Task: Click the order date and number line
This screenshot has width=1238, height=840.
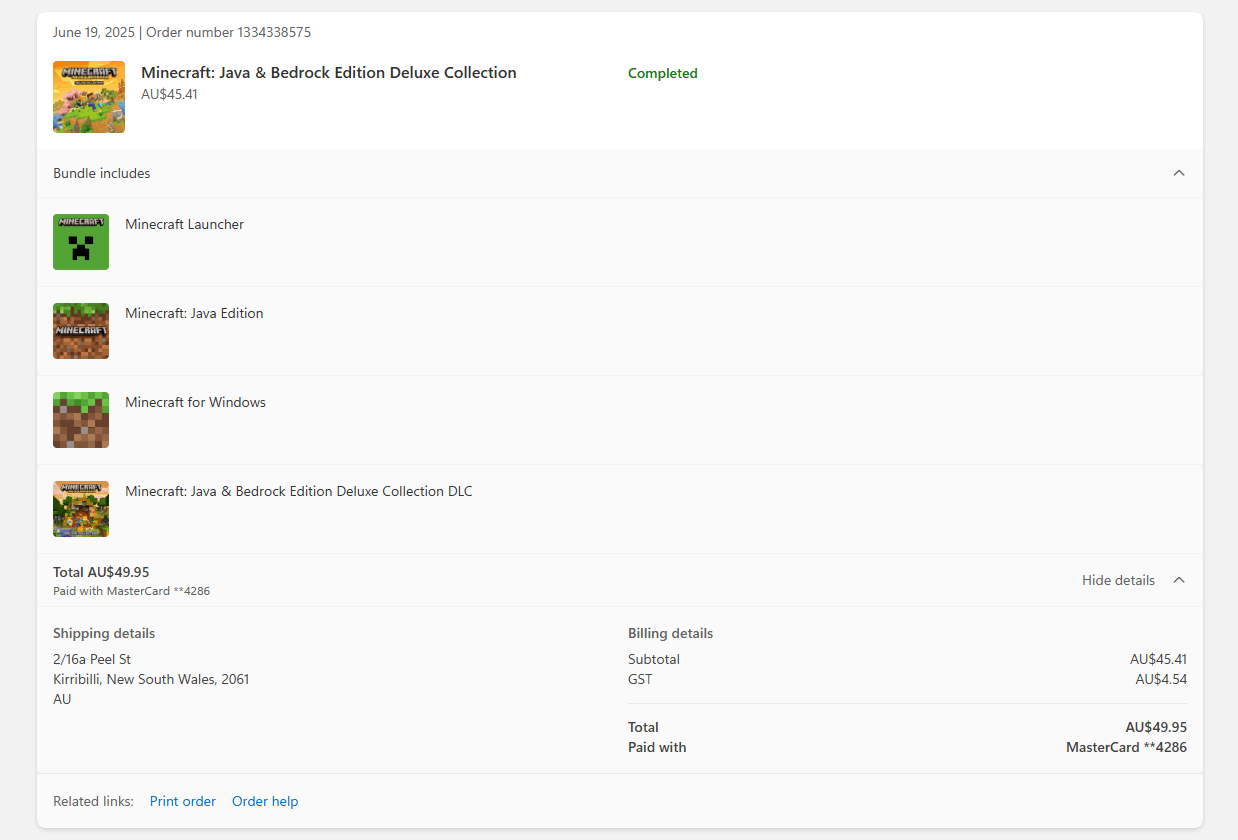Action: (x=182, y=32)
